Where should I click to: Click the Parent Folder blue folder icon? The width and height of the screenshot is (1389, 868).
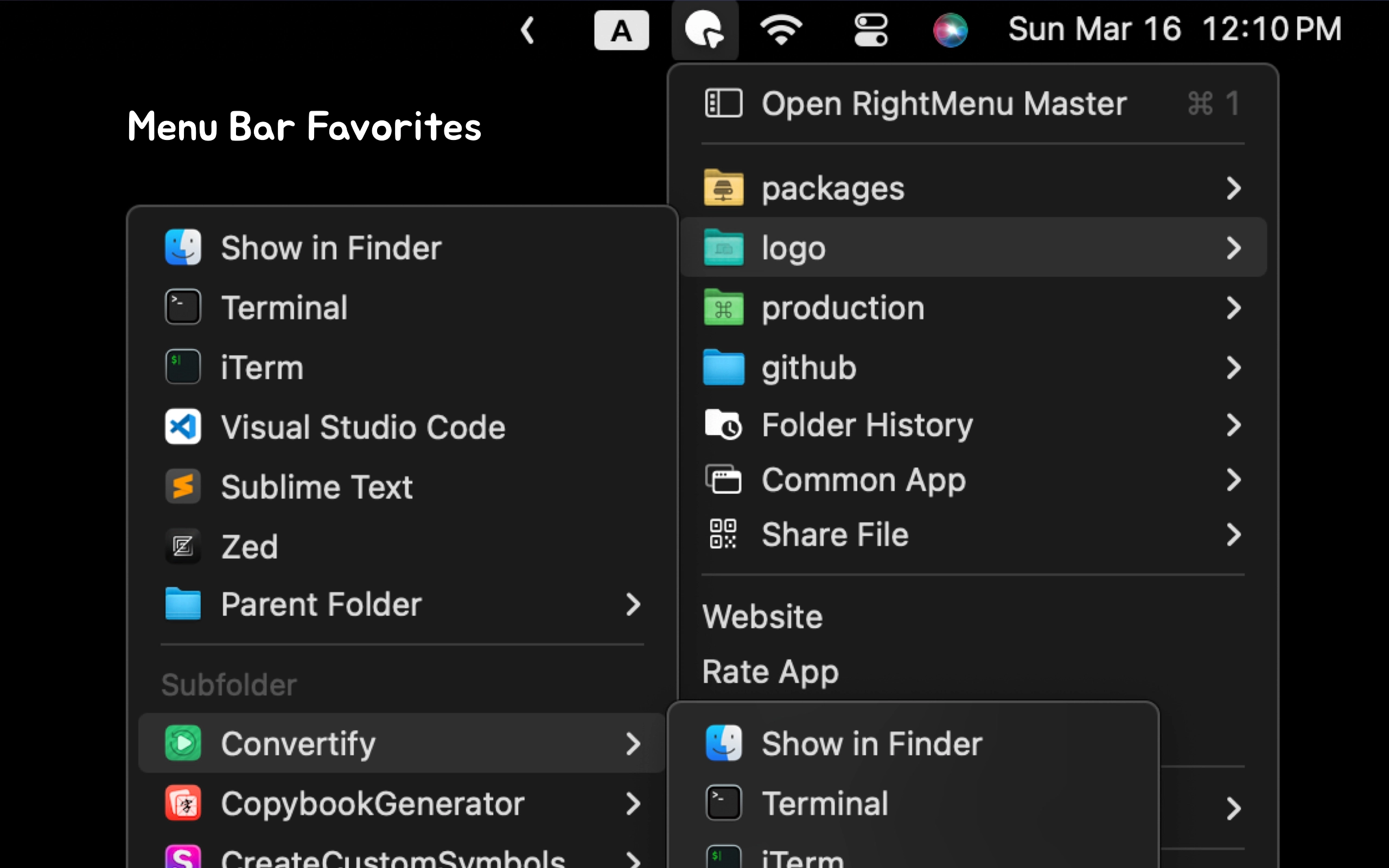[183, 604]
